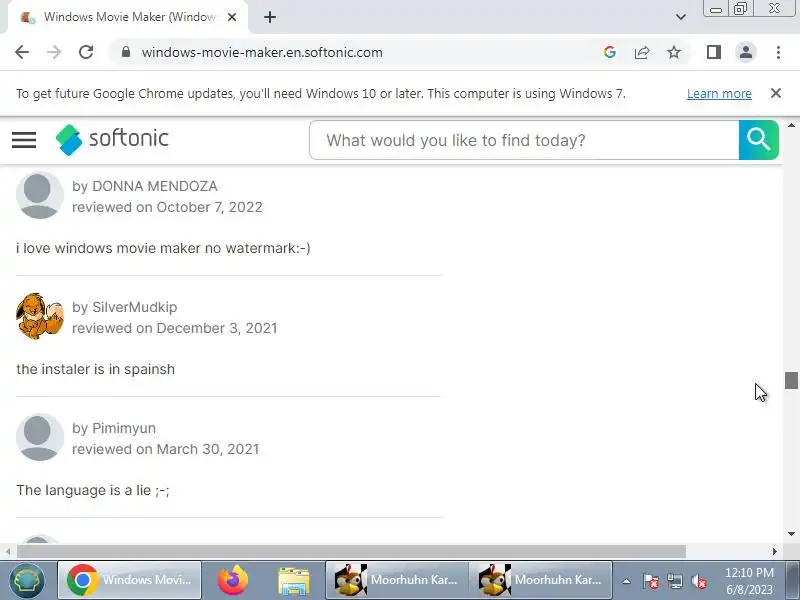Click review text about no watermark
Viewport: 800px width, 600px height.
(163, 248)
